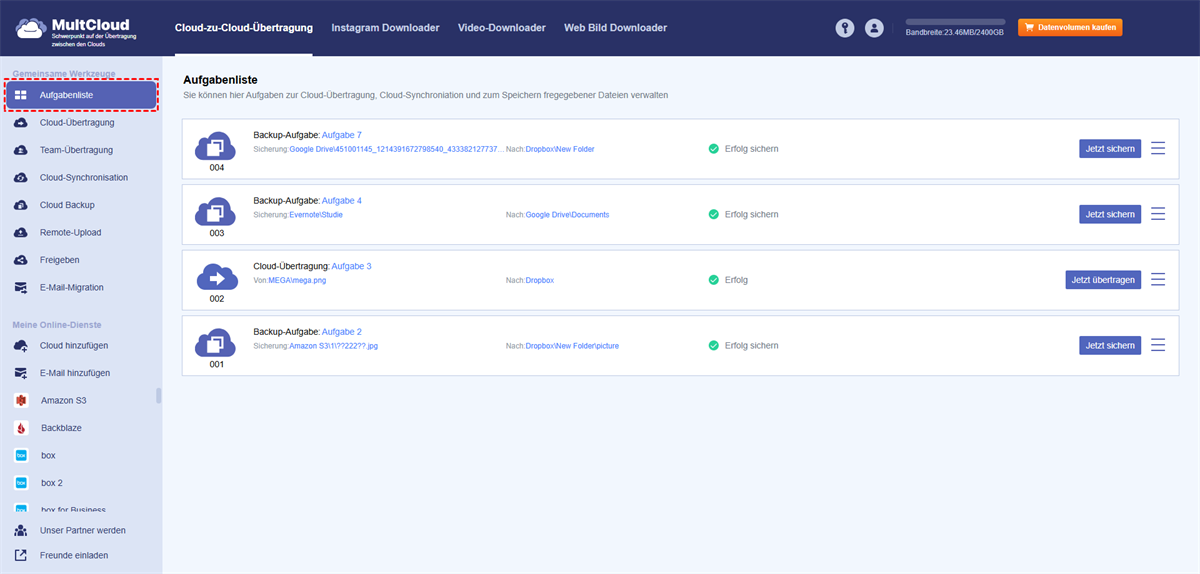
Task: Open options menu for Aufgabe 3
Action: [x=1158, y=280]
